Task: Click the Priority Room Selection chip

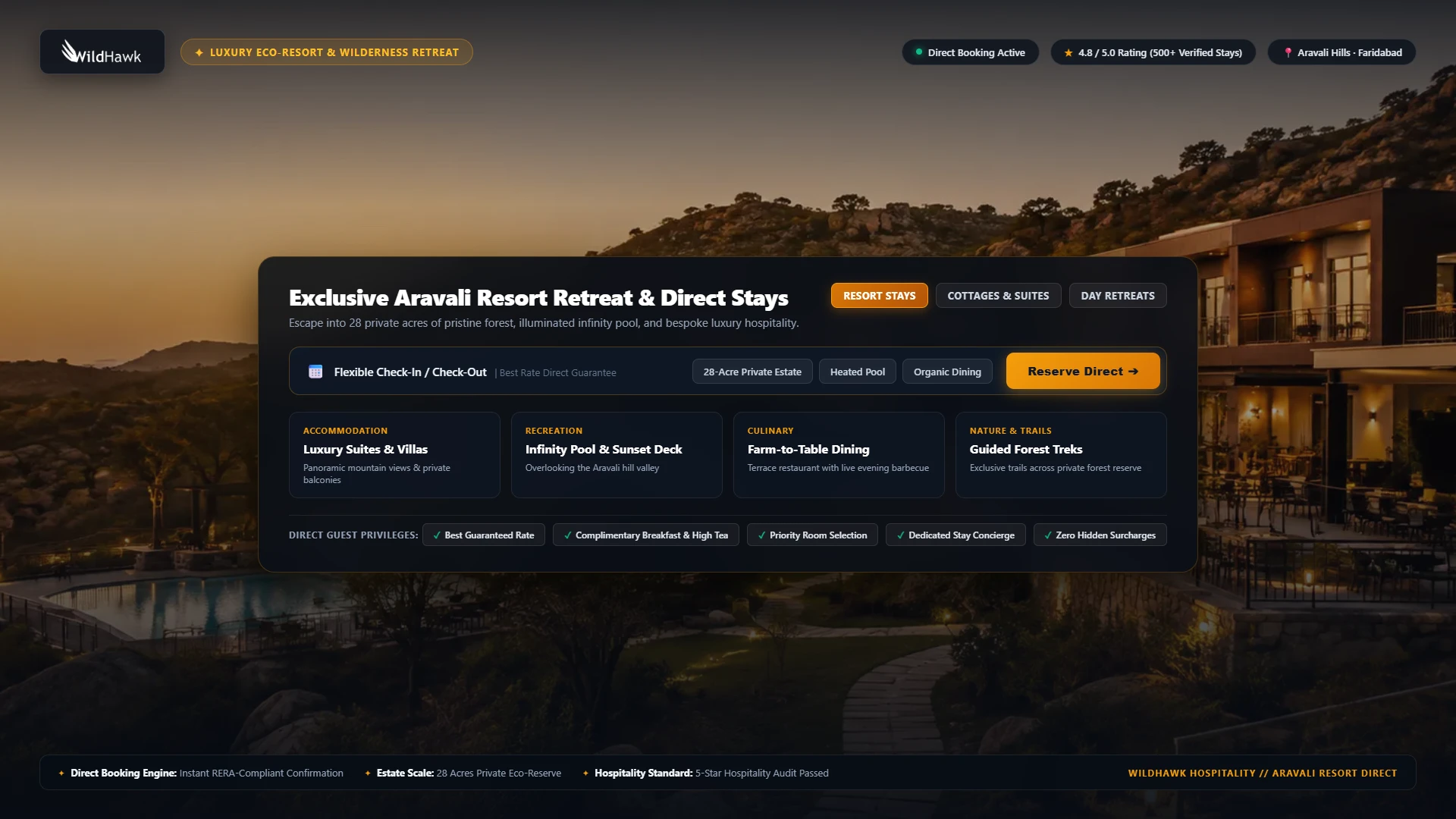Action: tap(812, 535)
